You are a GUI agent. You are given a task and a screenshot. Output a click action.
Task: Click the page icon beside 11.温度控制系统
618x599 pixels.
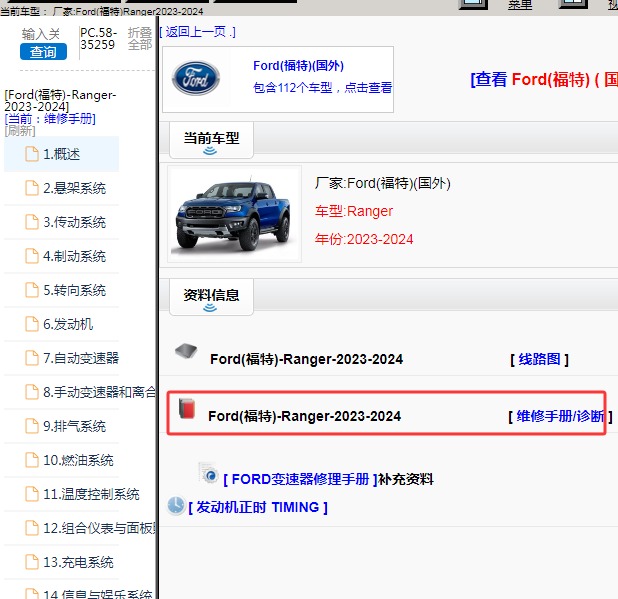[x=32, y=494]
